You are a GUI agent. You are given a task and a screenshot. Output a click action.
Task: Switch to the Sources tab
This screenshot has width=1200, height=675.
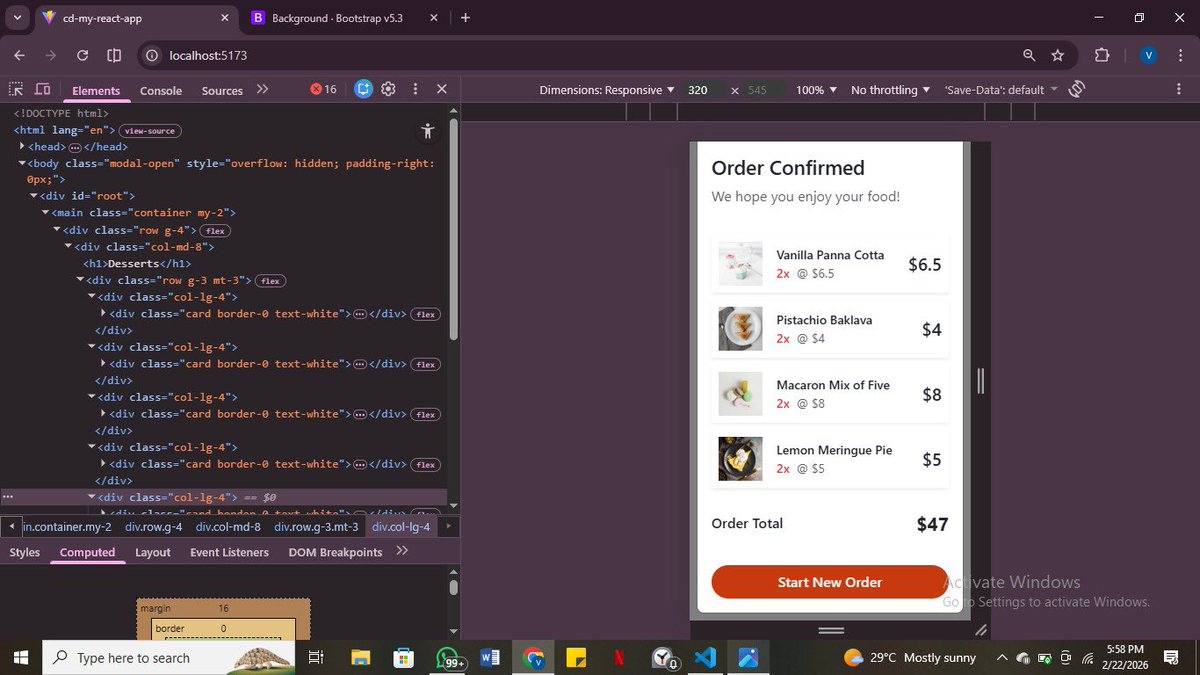click(x=222, y=90)
